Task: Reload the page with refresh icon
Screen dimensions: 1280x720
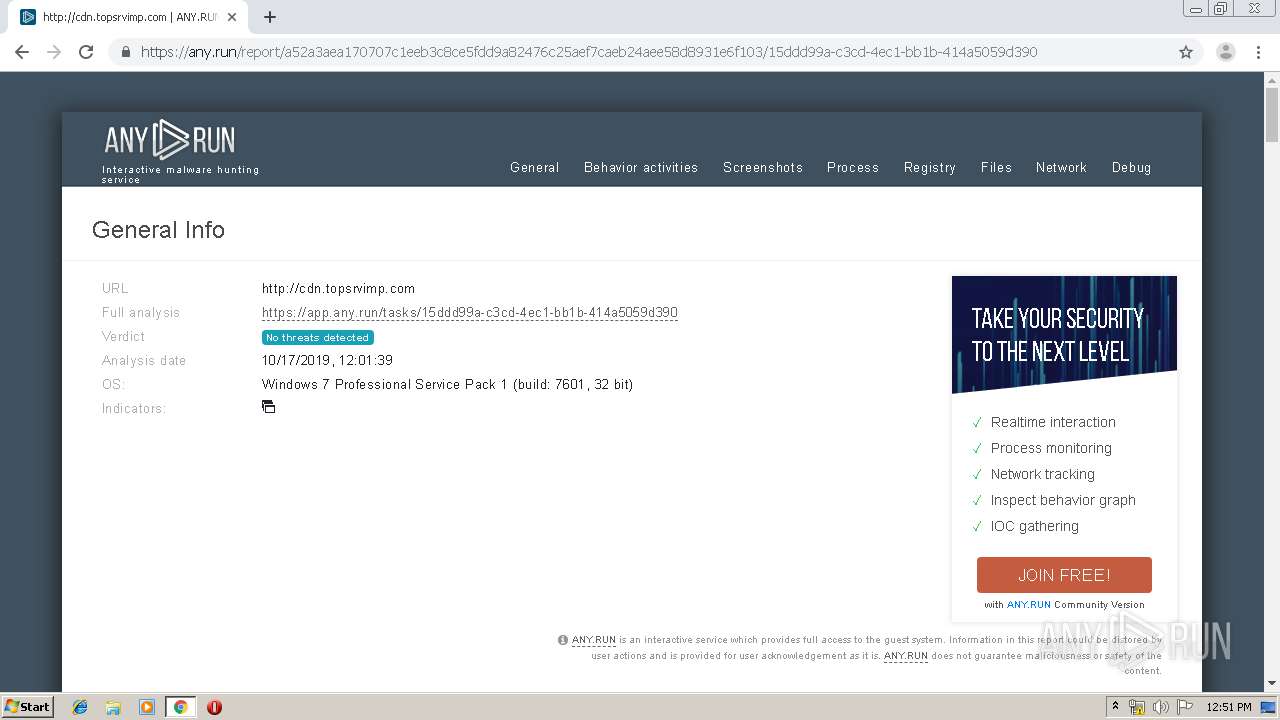Action: pyautogui.click(x=86, y=52)
